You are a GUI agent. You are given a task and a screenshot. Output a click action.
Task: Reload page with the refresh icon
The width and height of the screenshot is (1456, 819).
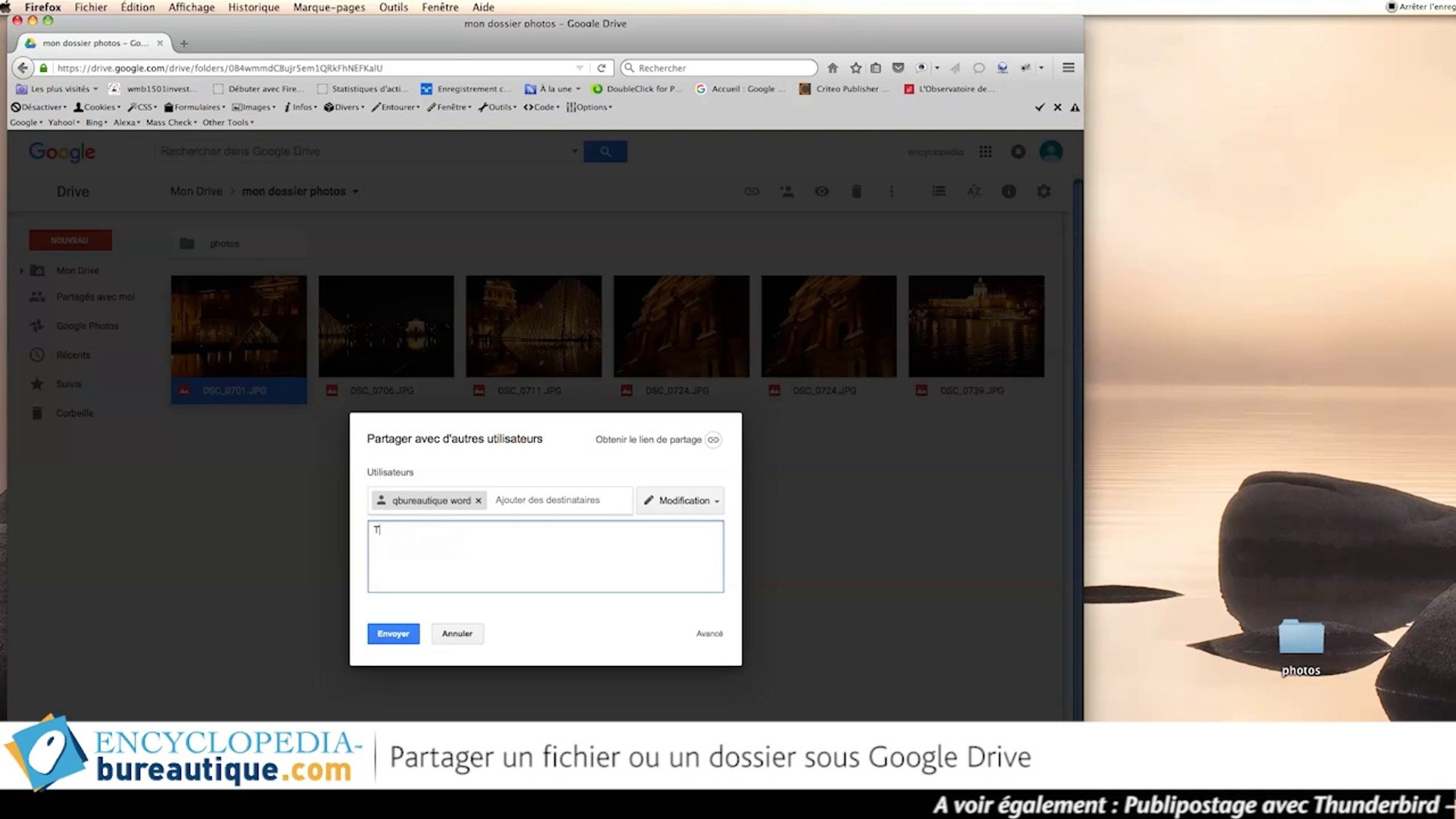click(601, 68)
